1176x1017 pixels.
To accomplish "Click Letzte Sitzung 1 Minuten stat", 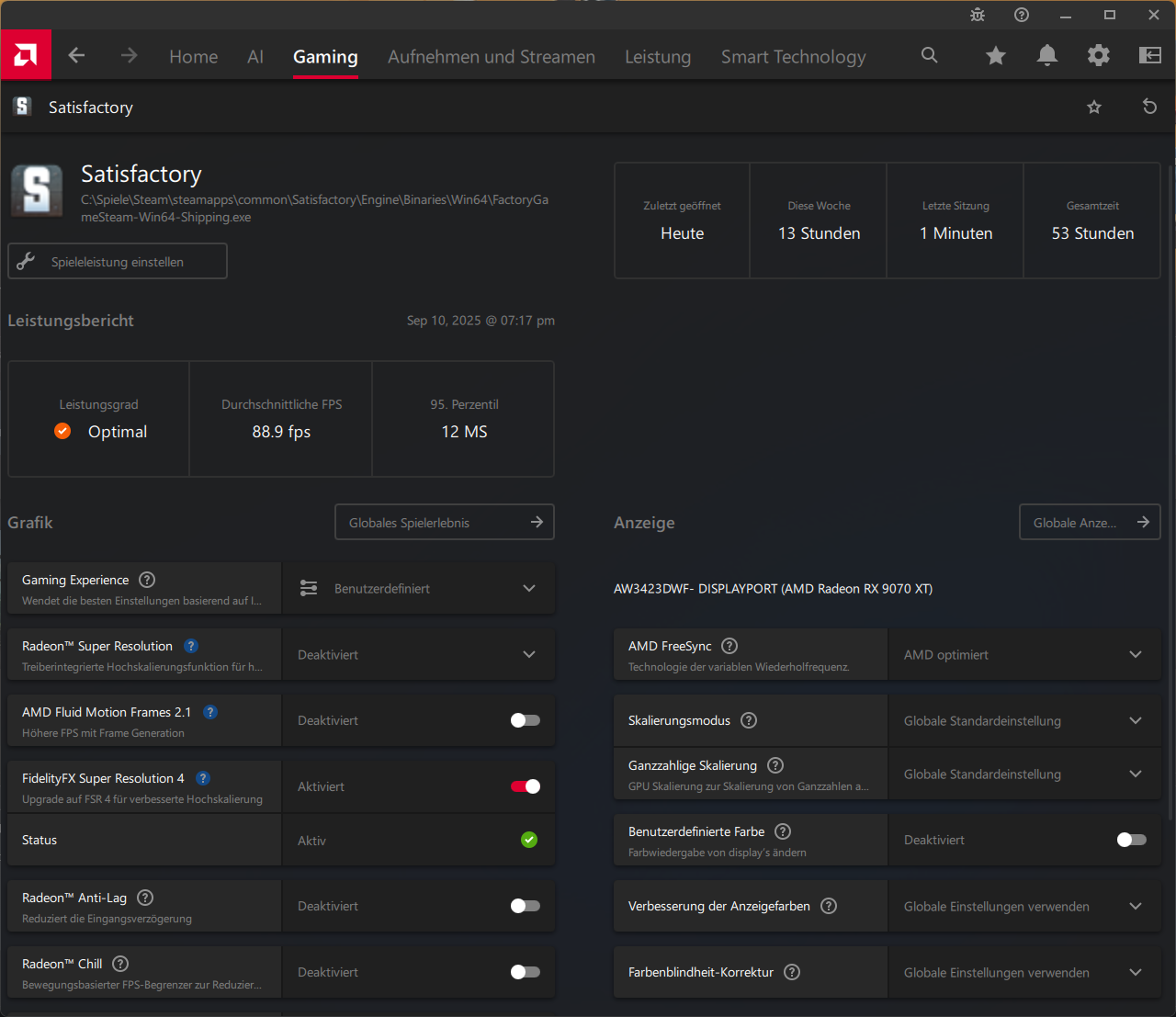I will click(955, 221).
